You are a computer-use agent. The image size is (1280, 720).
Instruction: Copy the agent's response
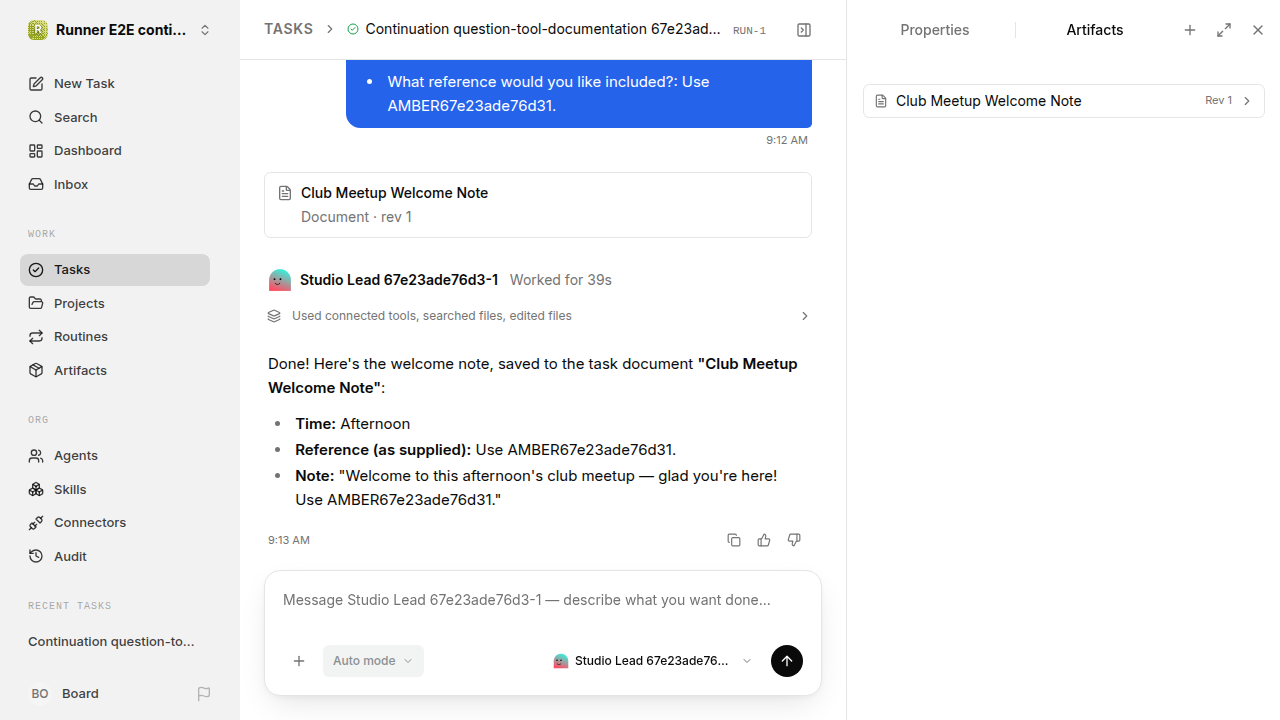point(734,540)
